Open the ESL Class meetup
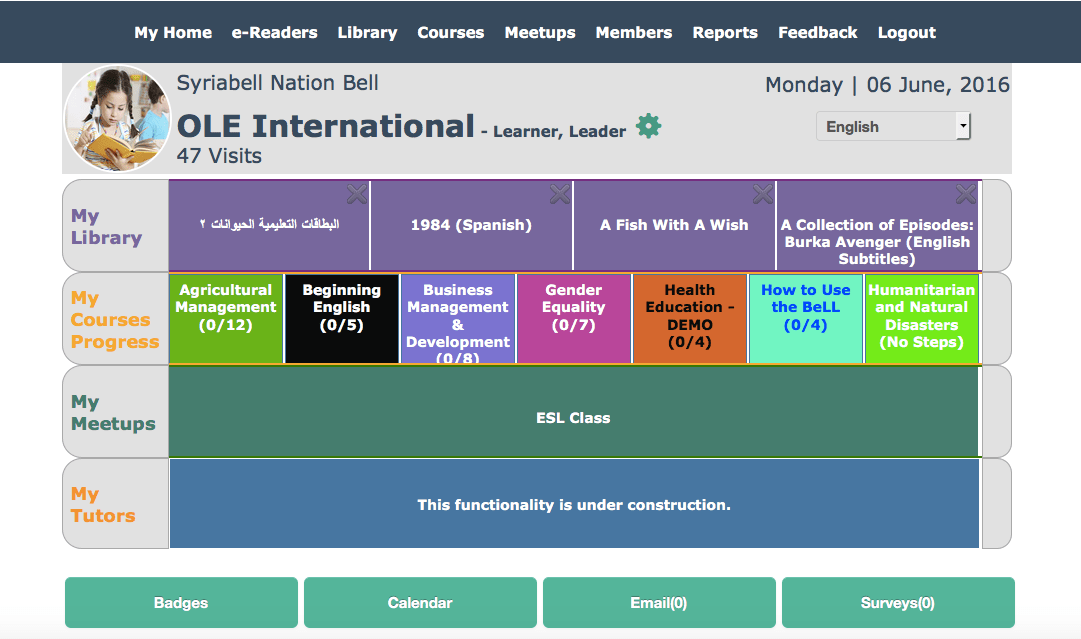Viewport: 1081px width, 639px height. tap(573, 418)
